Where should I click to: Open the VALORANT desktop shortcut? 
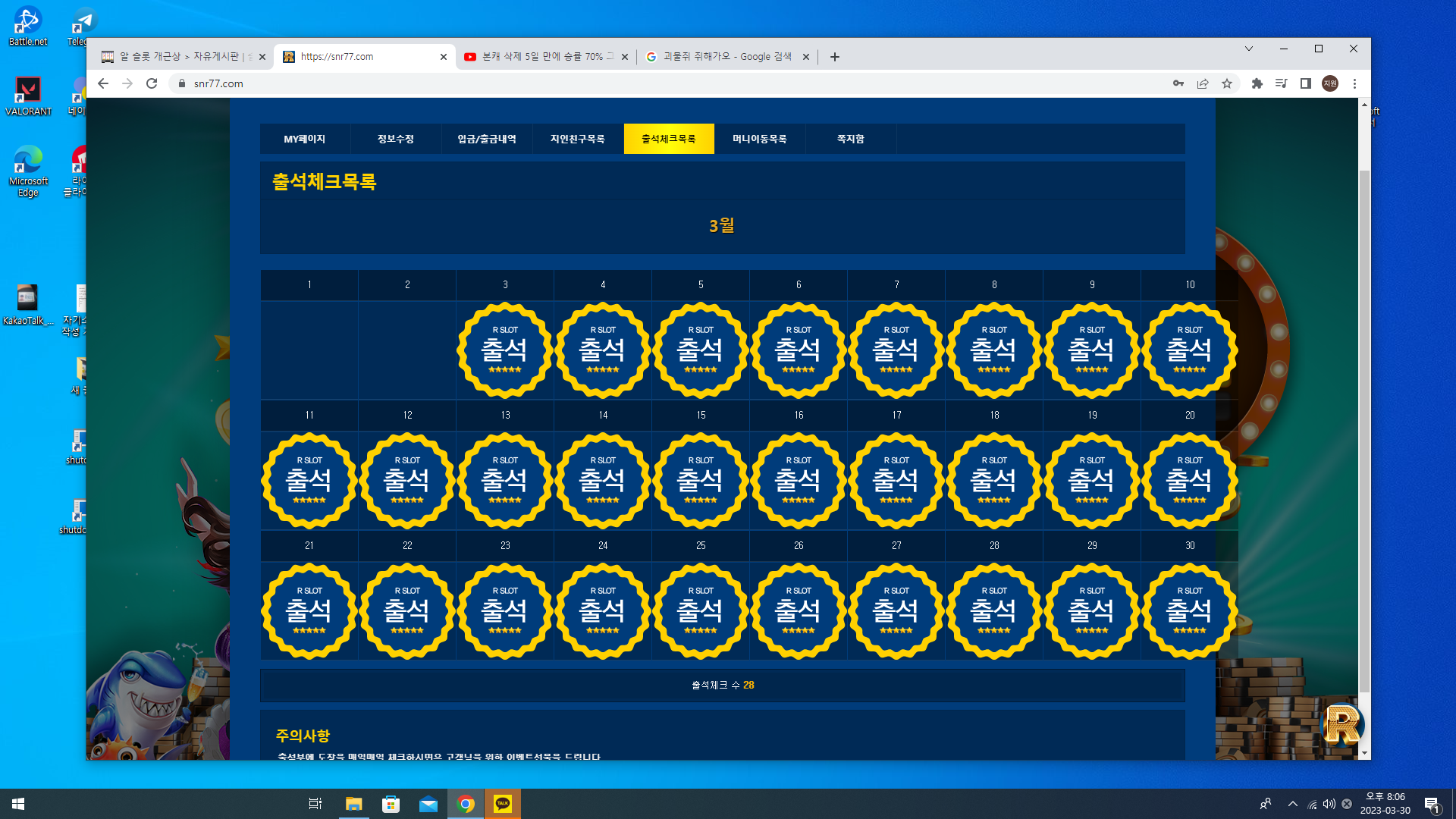(28, 96)
